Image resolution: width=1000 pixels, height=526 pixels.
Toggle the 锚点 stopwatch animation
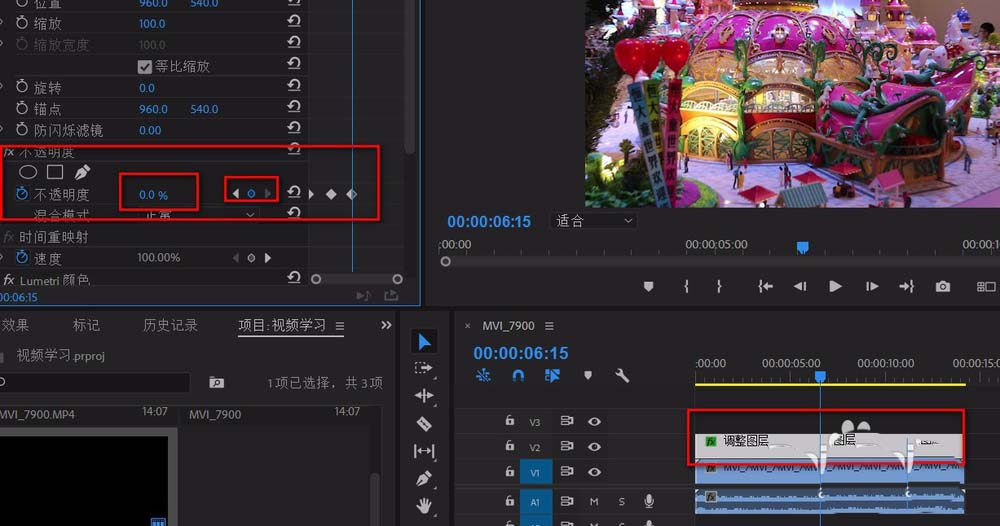click(x=22, y=108)
